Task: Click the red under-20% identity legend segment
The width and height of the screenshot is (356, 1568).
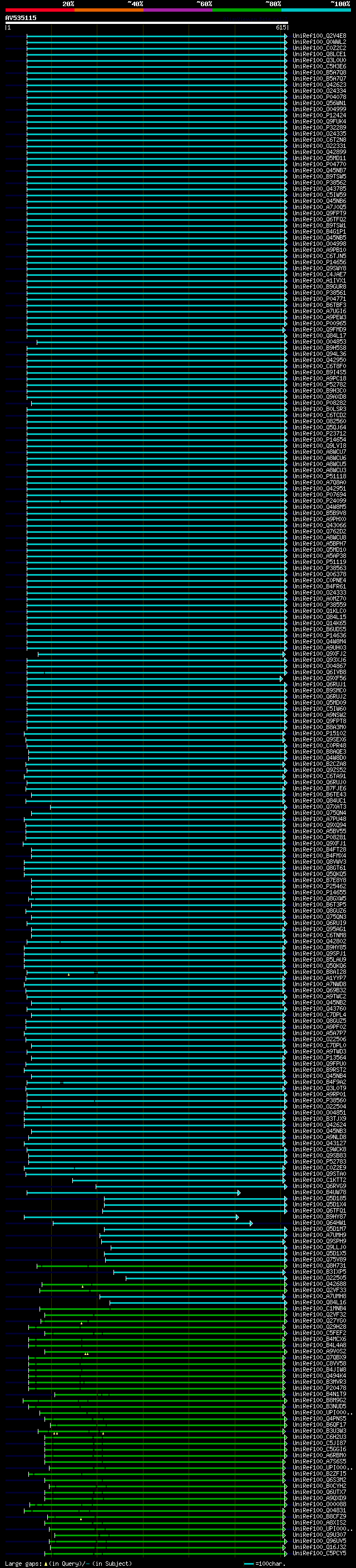Action: (x=39, y=10)
